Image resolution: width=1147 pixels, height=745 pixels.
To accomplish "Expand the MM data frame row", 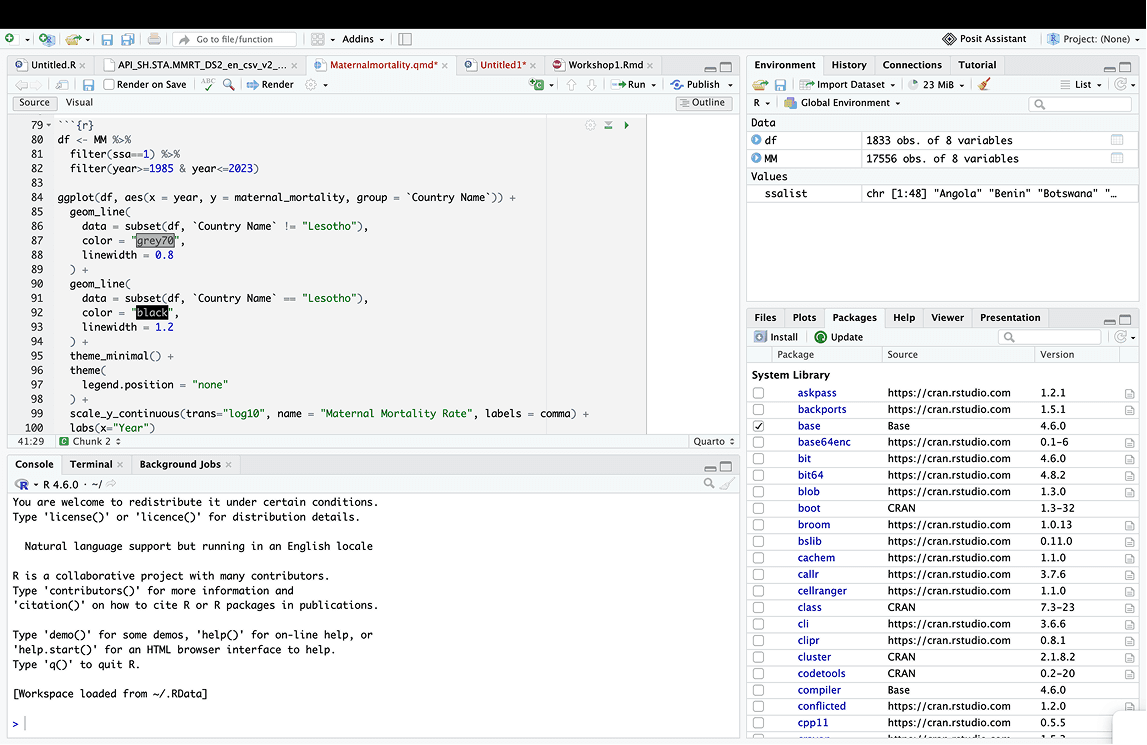I will click(x=756, y=158).
